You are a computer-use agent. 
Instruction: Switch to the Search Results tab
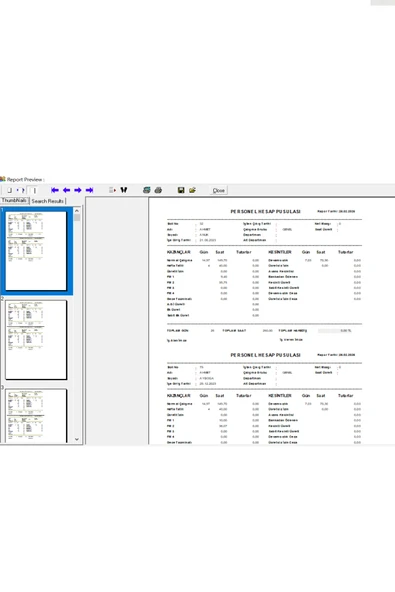click(48, 201)
